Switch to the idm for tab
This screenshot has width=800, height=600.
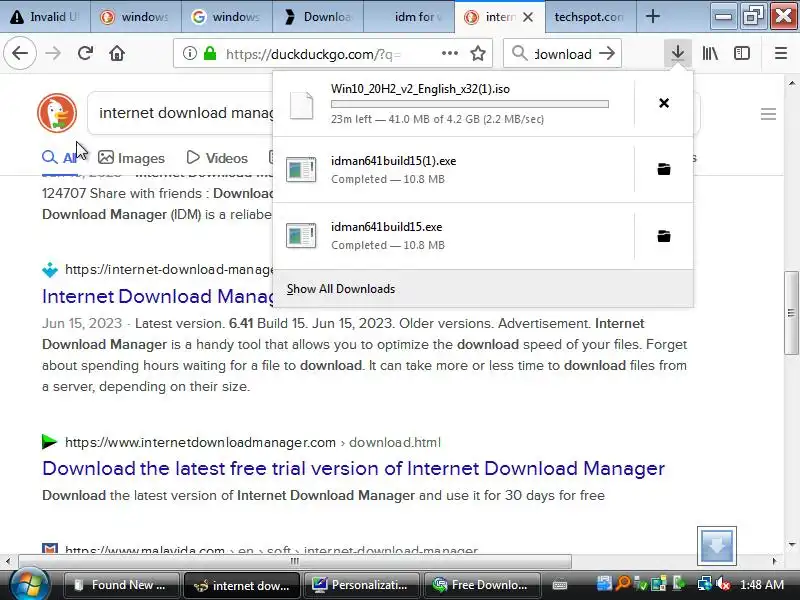pos(408,17)
